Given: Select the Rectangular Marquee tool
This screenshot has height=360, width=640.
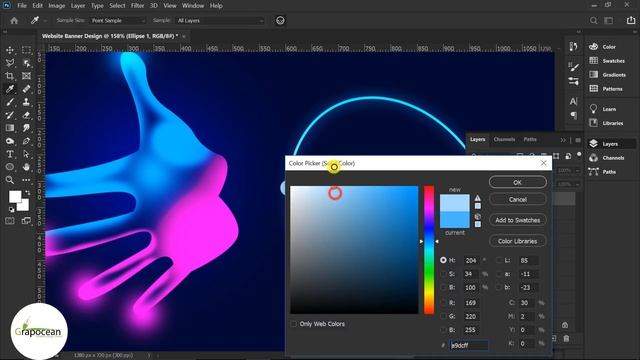Looking at the screenshot, I should [x=26, y=50].
